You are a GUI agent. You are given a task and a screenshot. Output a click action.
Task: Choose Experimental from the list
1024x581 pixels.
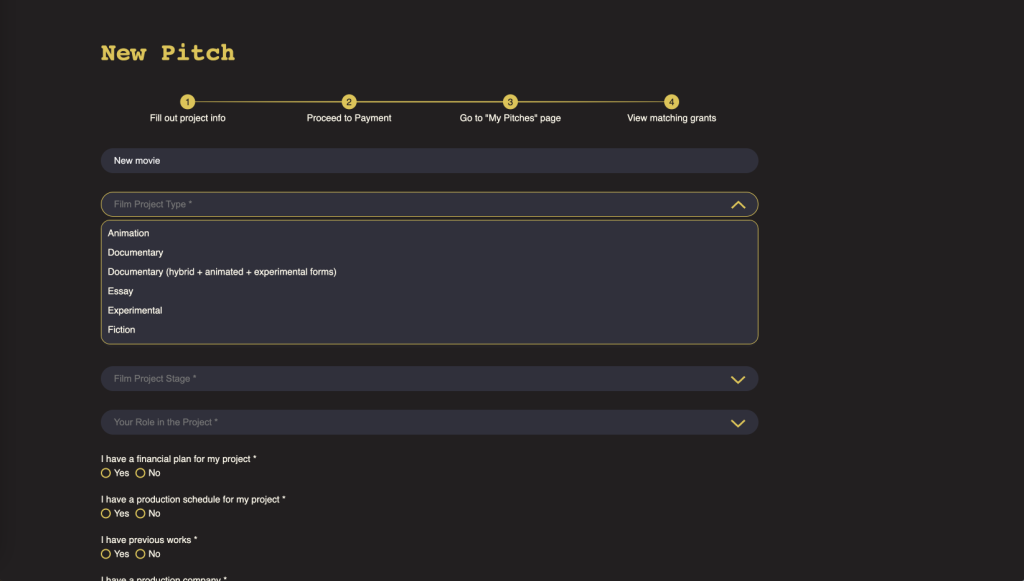pyautogui.click(x=134, y=310)
